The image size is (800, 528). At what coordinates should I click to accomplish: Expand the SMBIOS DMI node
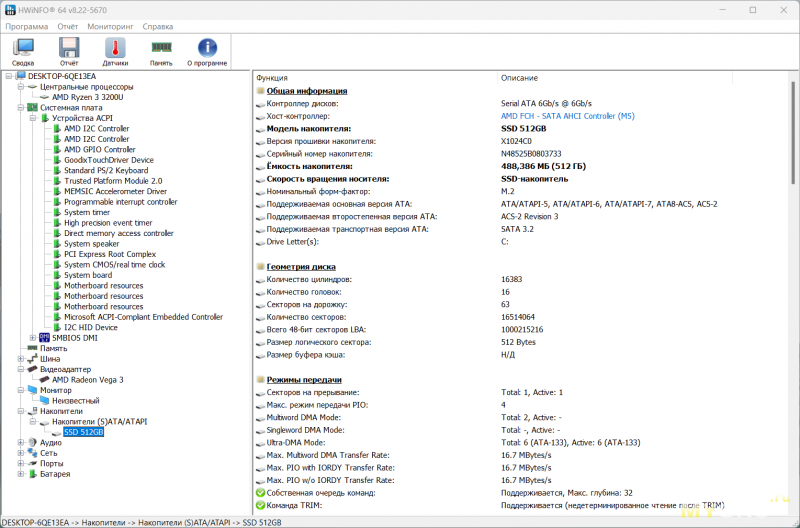click(33, 338)
